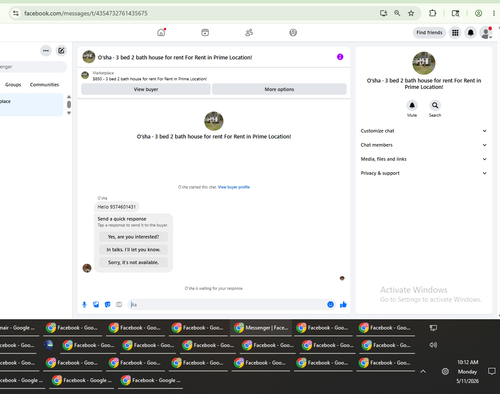The height and width of the screenshot is (394, 500).
Task: Click the More options button
Action: coord(279,89)
